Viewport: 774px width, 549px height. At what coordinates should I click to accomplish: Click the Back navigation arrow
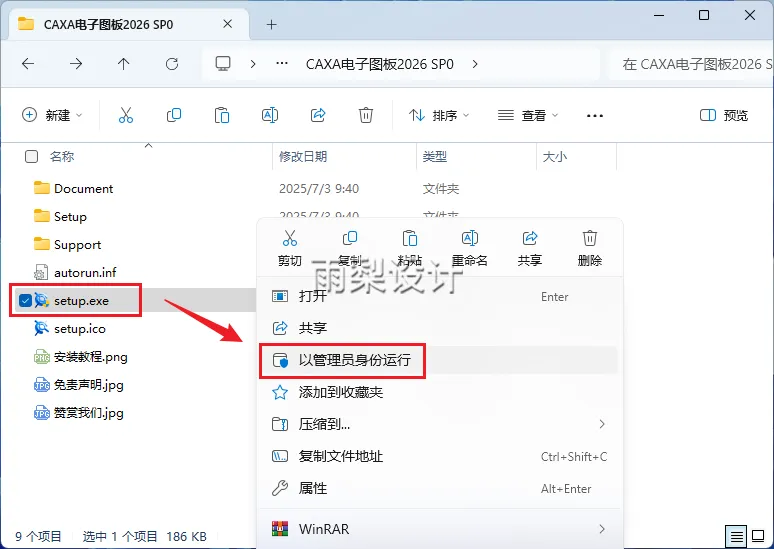(x=28, y=64)
